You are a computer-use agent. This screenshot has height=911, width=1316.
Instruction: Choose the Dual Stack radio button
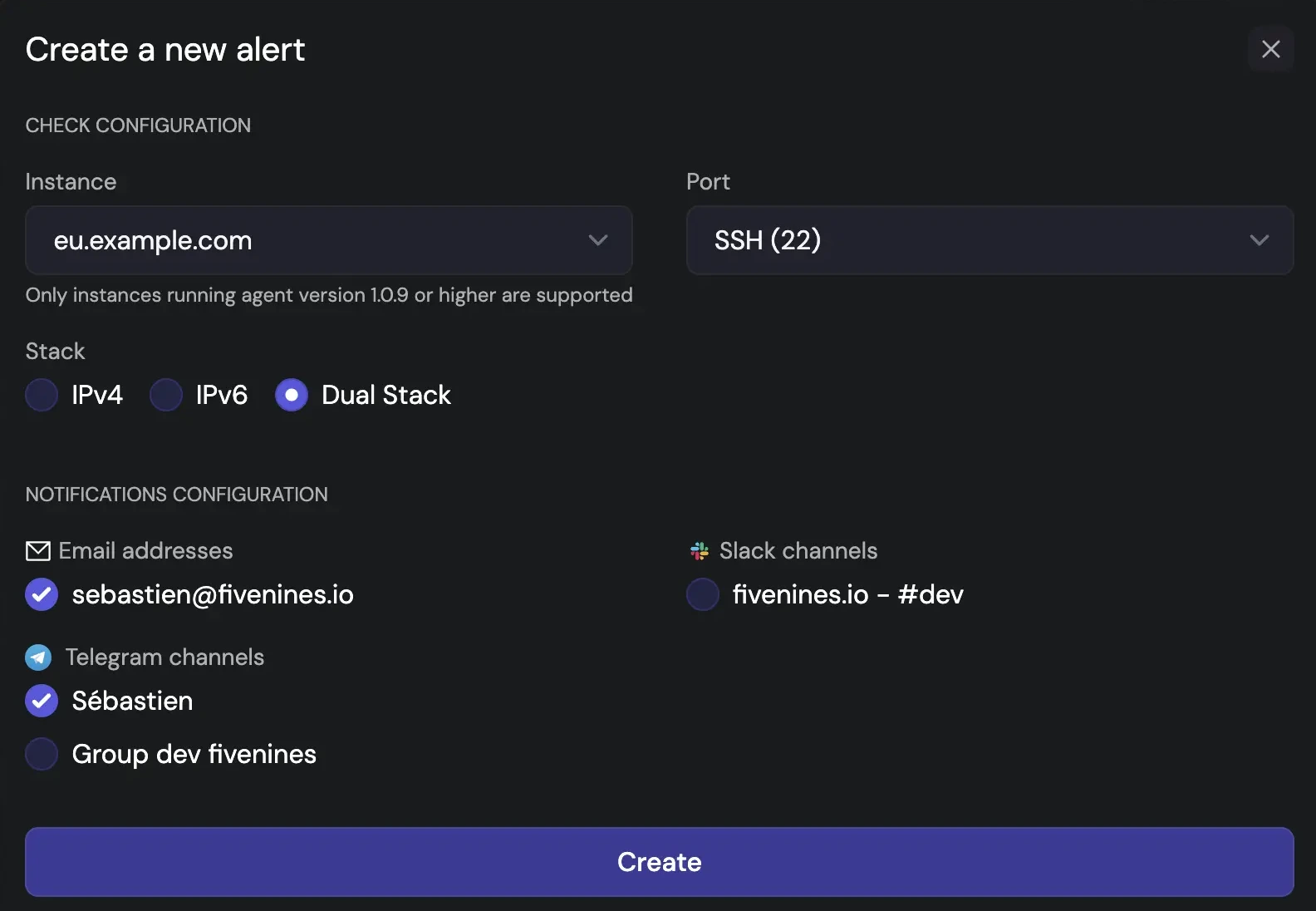coord(292,395)
